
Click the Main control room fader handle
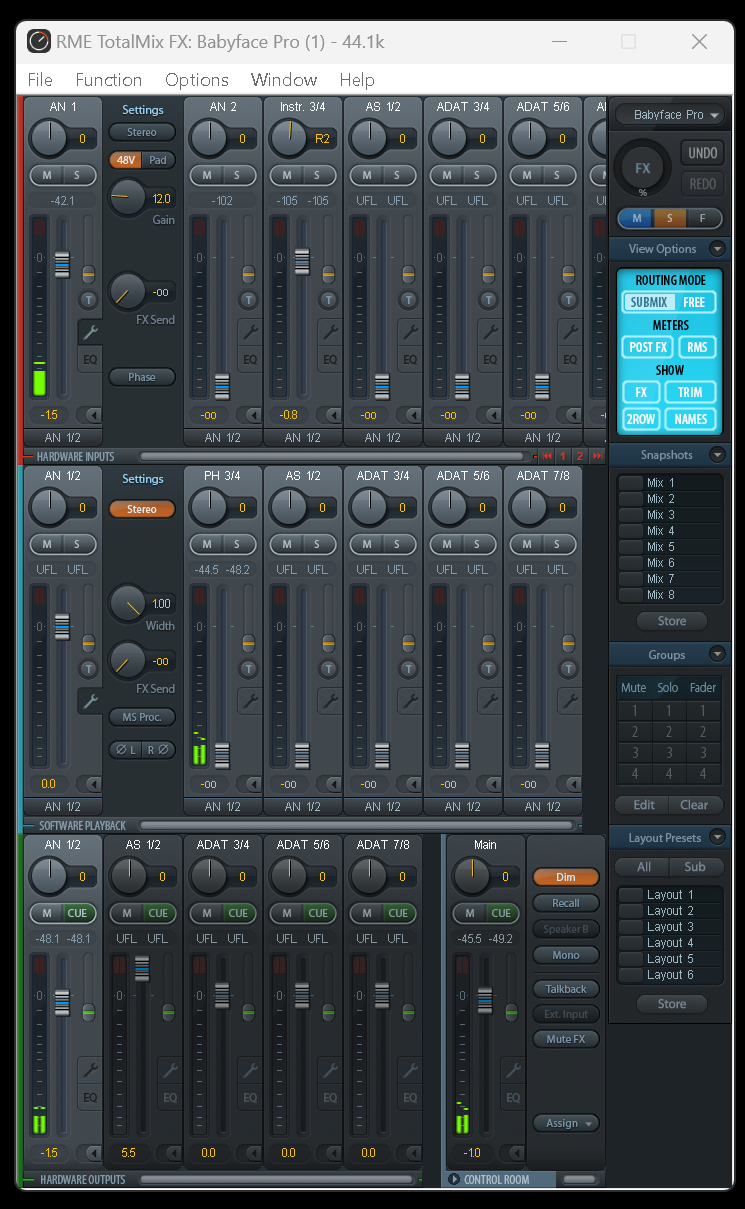tap(485, 1001)
